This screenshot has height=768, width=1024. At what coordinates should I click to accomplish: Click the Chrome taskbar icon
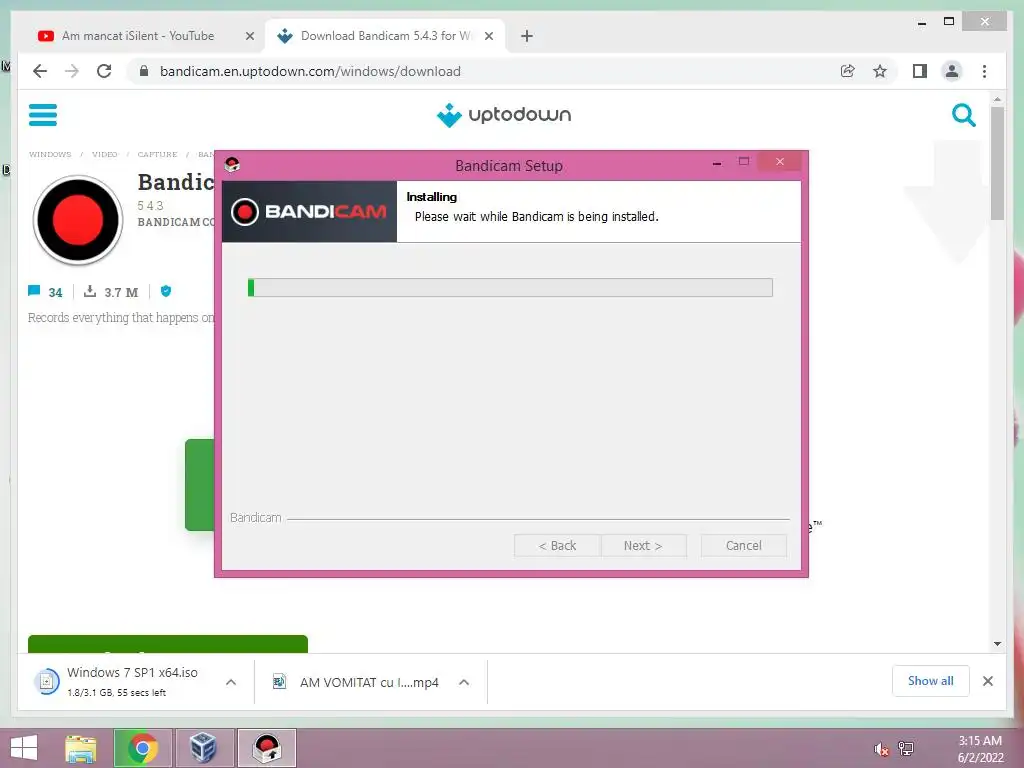point(143,748)
